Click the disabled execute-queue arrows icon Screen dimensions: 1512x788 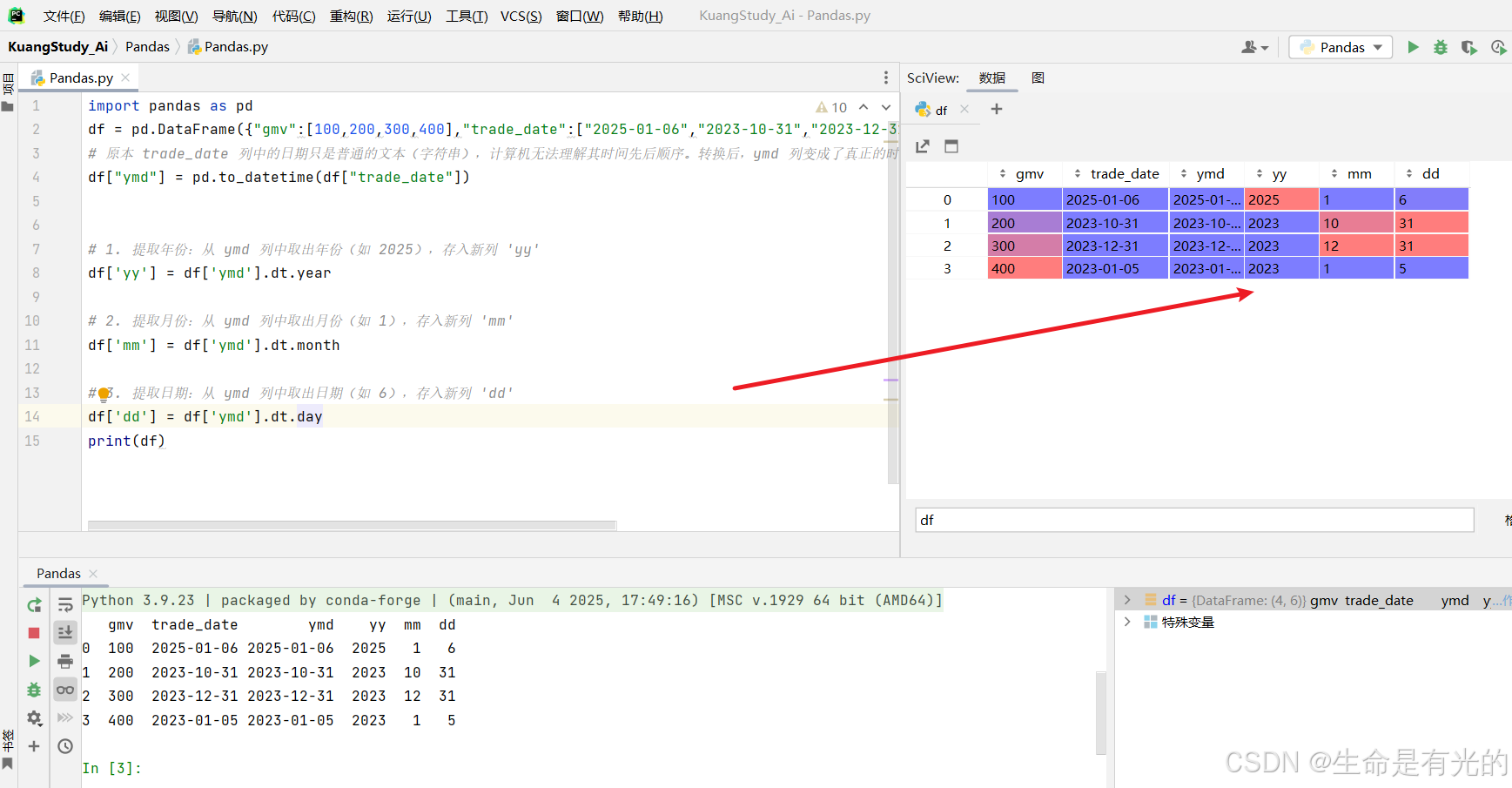pos(65,717)
